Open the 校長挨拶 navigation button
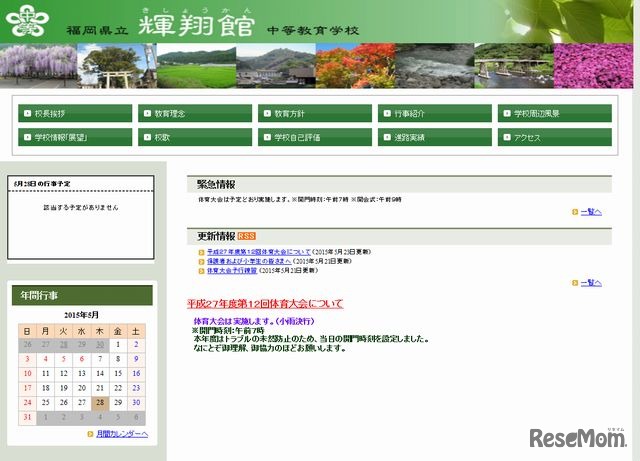The width and height of the screenshot is (640, 461). pos(75,114)
